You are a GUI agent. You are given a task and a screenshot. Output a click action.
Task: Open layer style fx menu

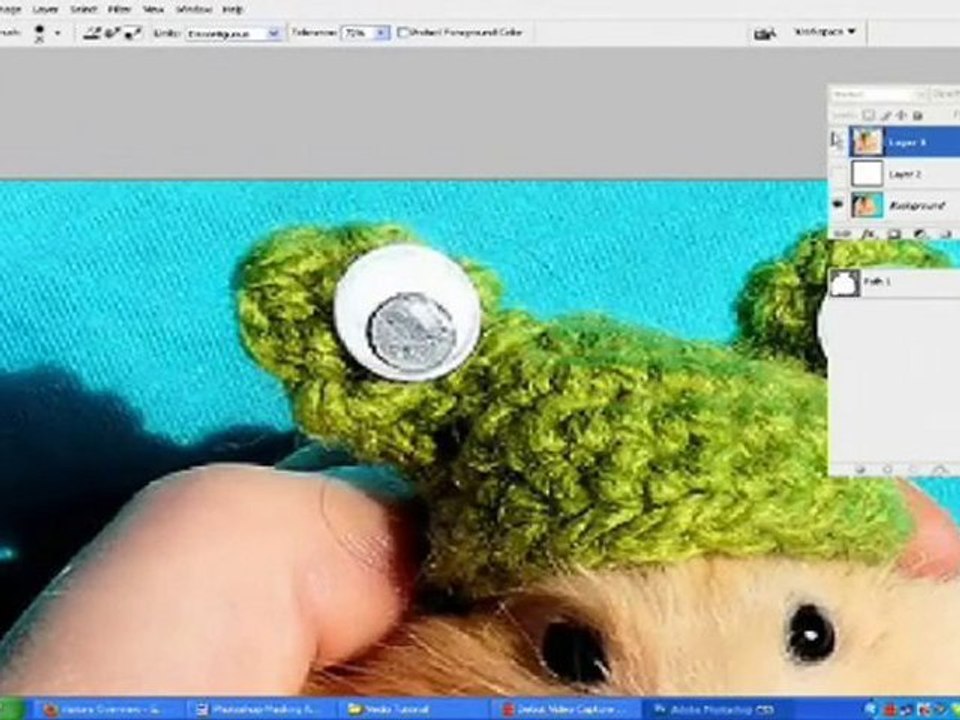coord(868,233)
